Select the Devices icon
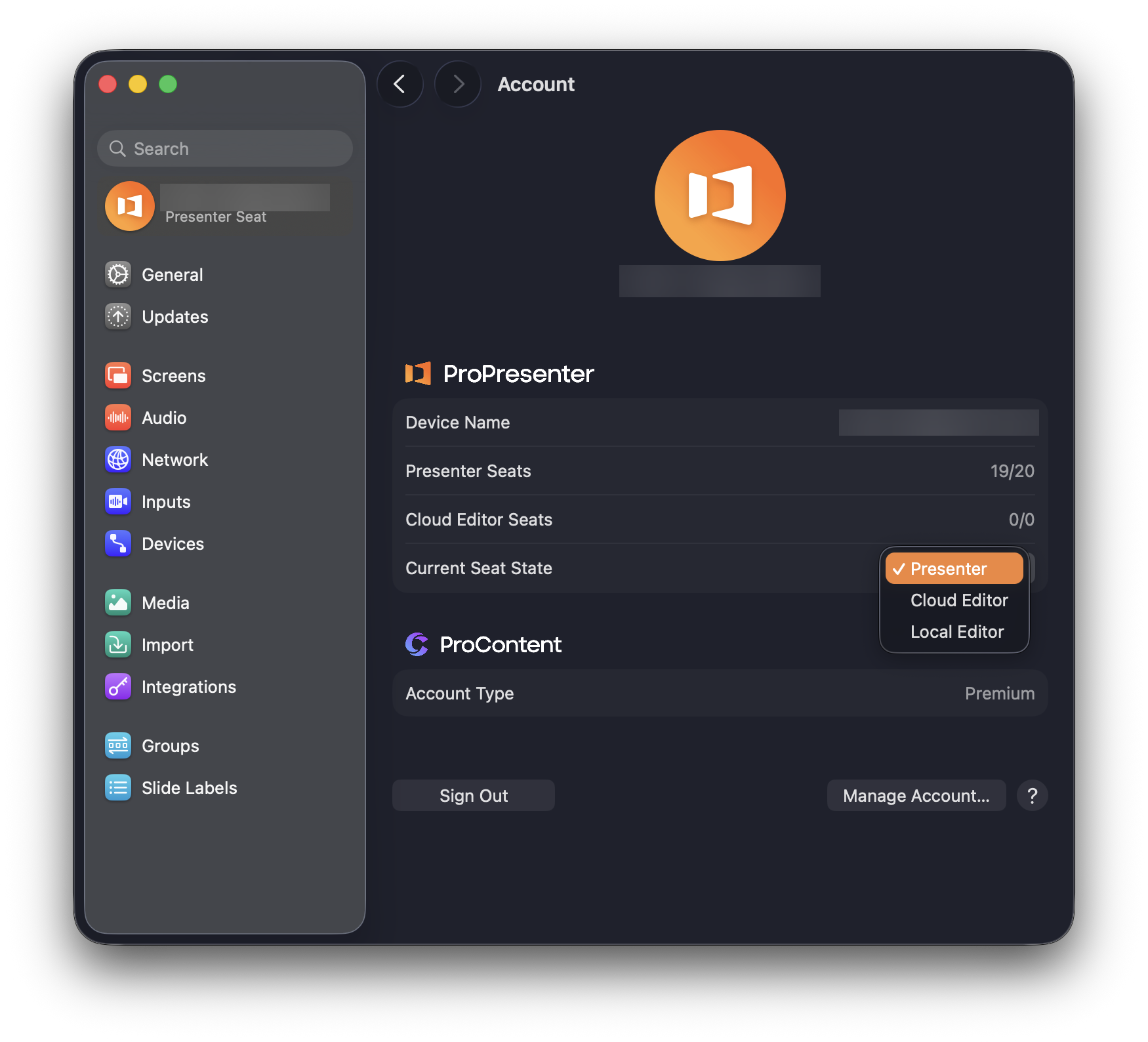This screenshot has height=1042, width=1148. click(x=118, y=543)
